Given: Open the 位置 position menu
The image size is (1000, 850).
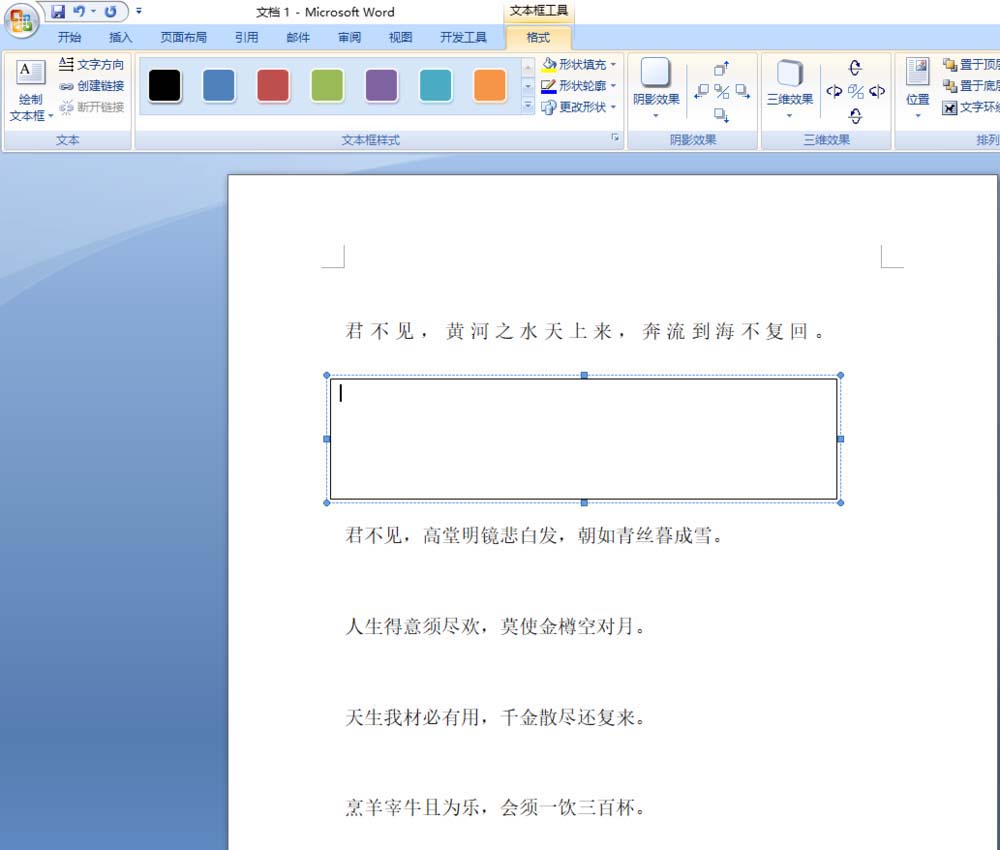Looking at the screenshot, I should [918, 87].
